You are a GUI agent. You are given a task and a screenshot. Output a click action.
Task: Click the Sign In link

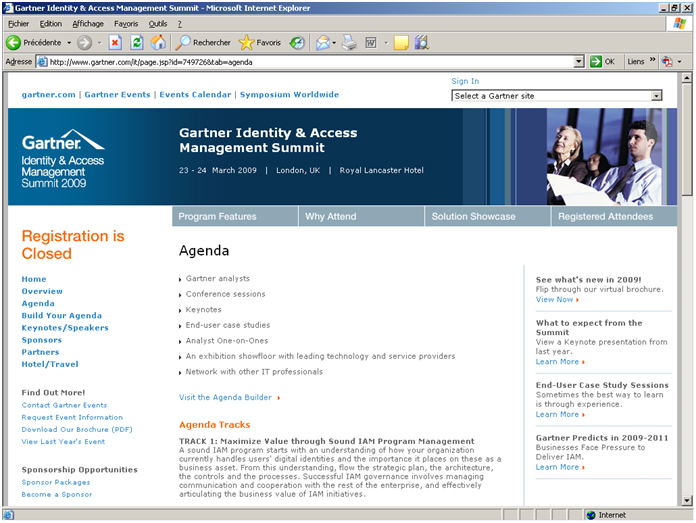coord(465,81)
